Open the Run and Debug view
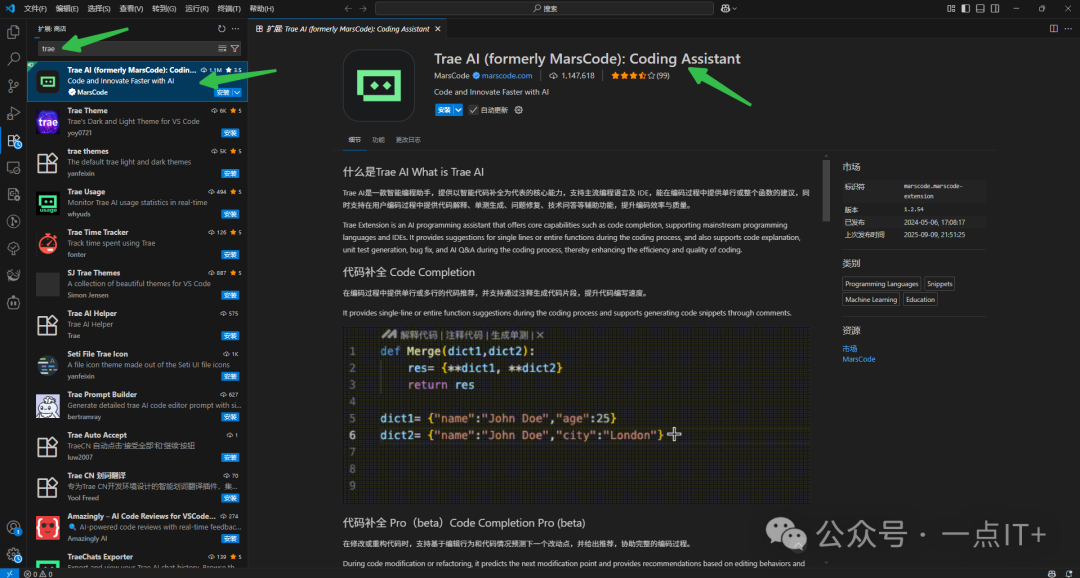The height and width of the screenshot is (578, 1080). (13, 114)
